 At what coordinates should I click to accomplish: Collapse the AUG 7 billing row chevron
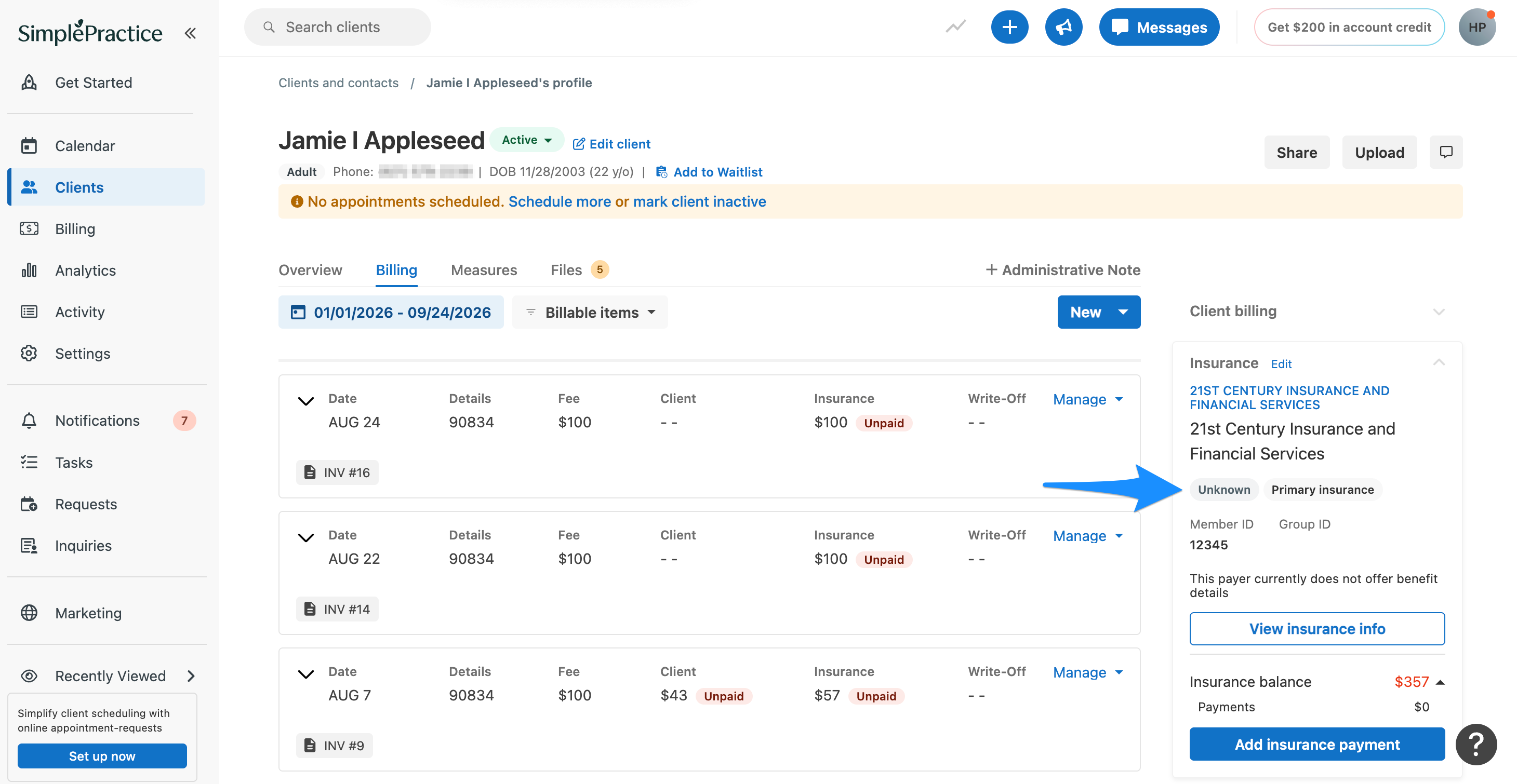(305, 674)
